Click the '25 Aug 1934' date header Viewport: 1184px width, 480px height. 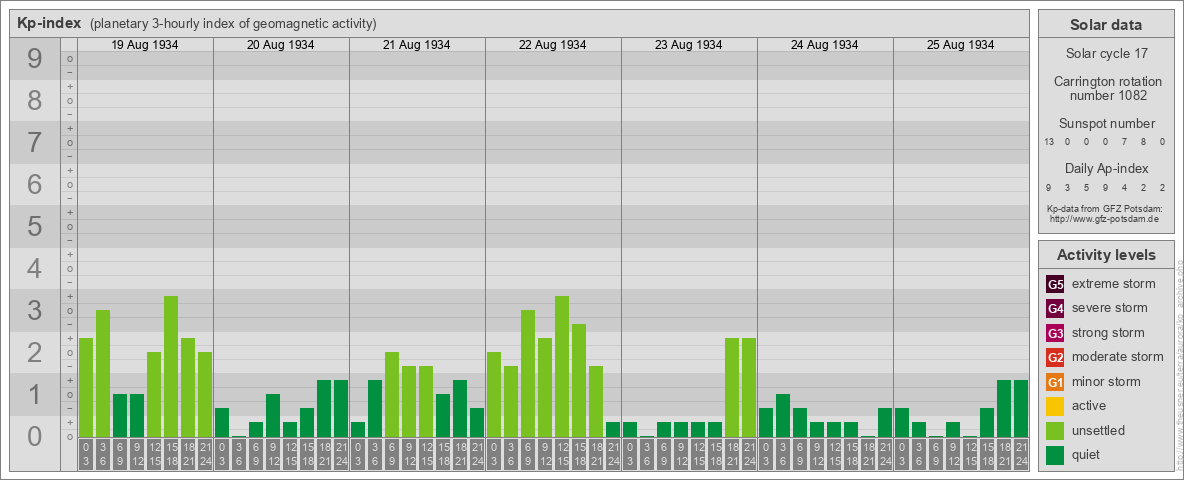click(x=960, y=45)
